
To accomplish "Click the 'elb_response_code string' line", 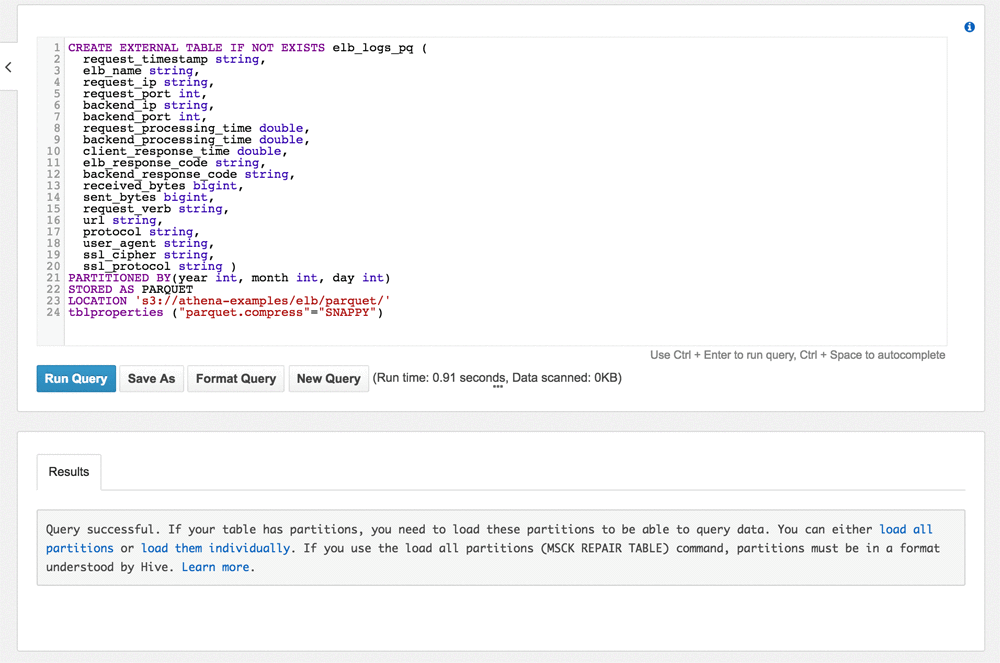I will [173, 163].
